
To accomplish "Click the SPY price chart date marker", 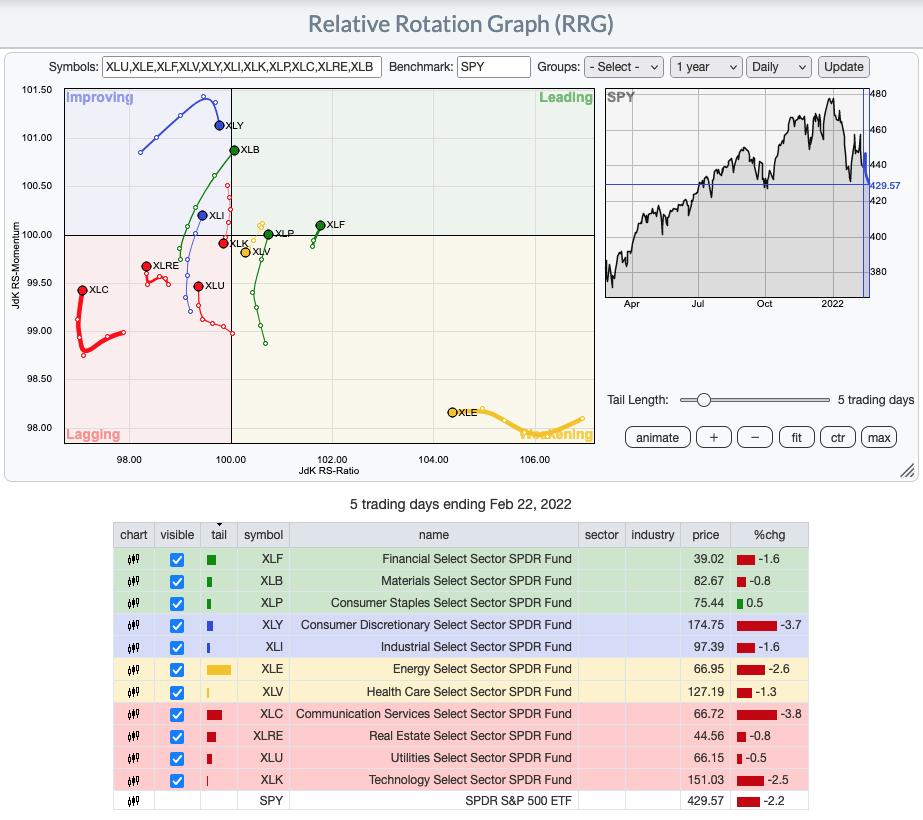I will point(866,193).
